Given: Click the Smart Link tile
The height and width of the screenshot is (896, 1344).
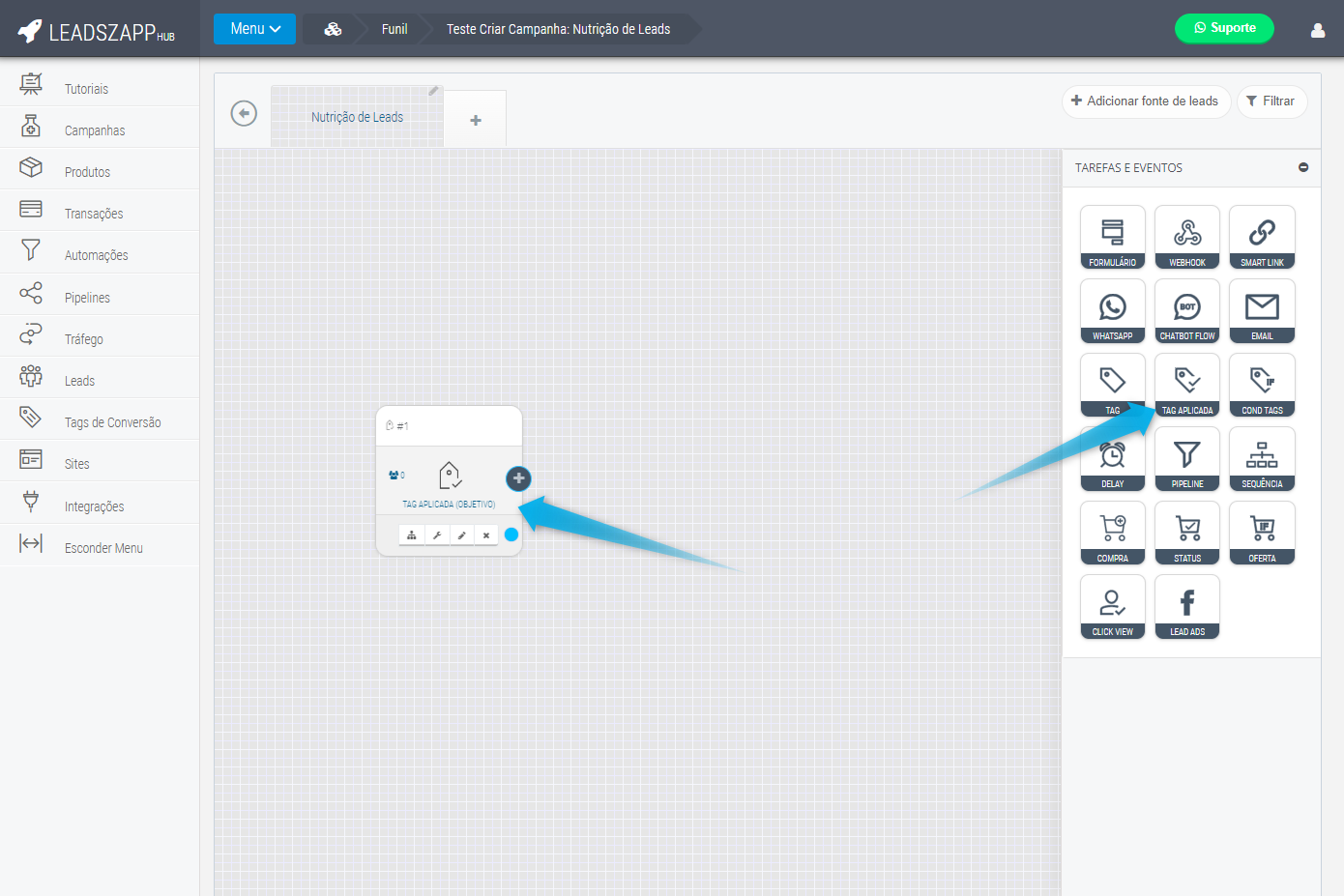Looking at the screenshot, I should pos(1261,237).
